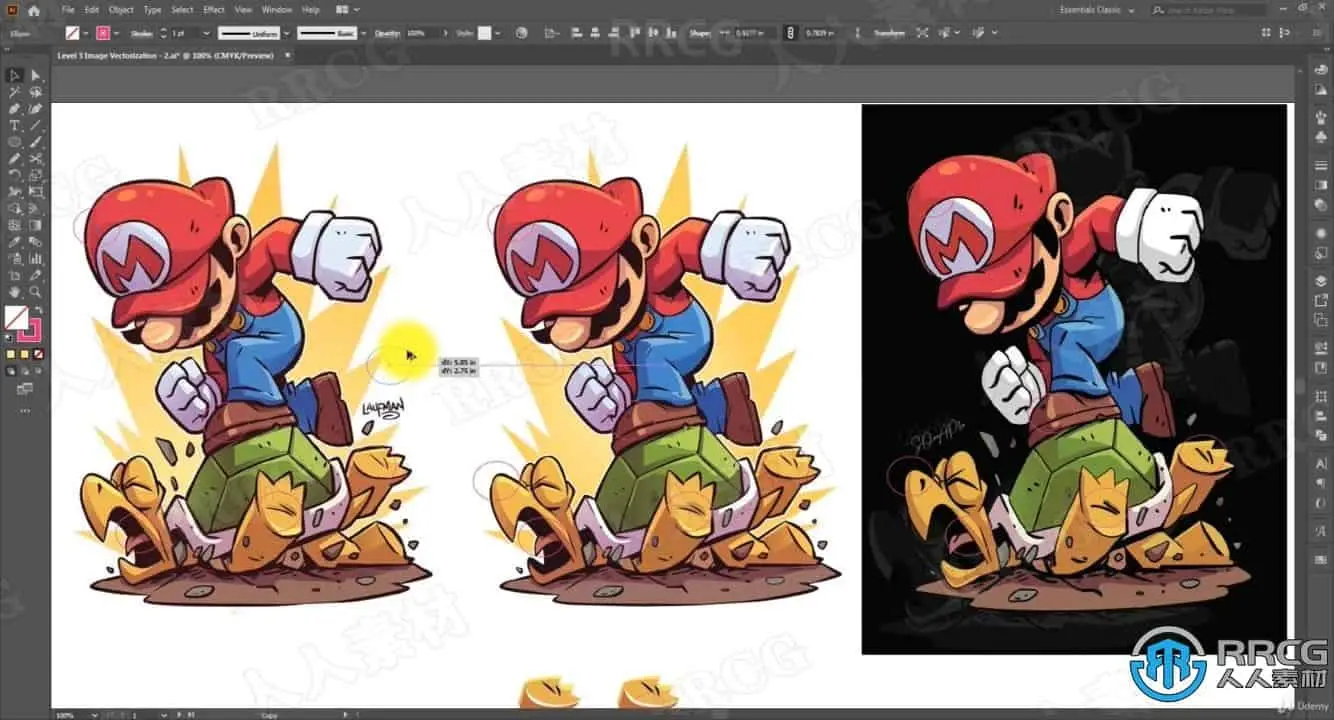Pick the Line Segment tool
Viewport: 1334px width, 720px height.
36,125
